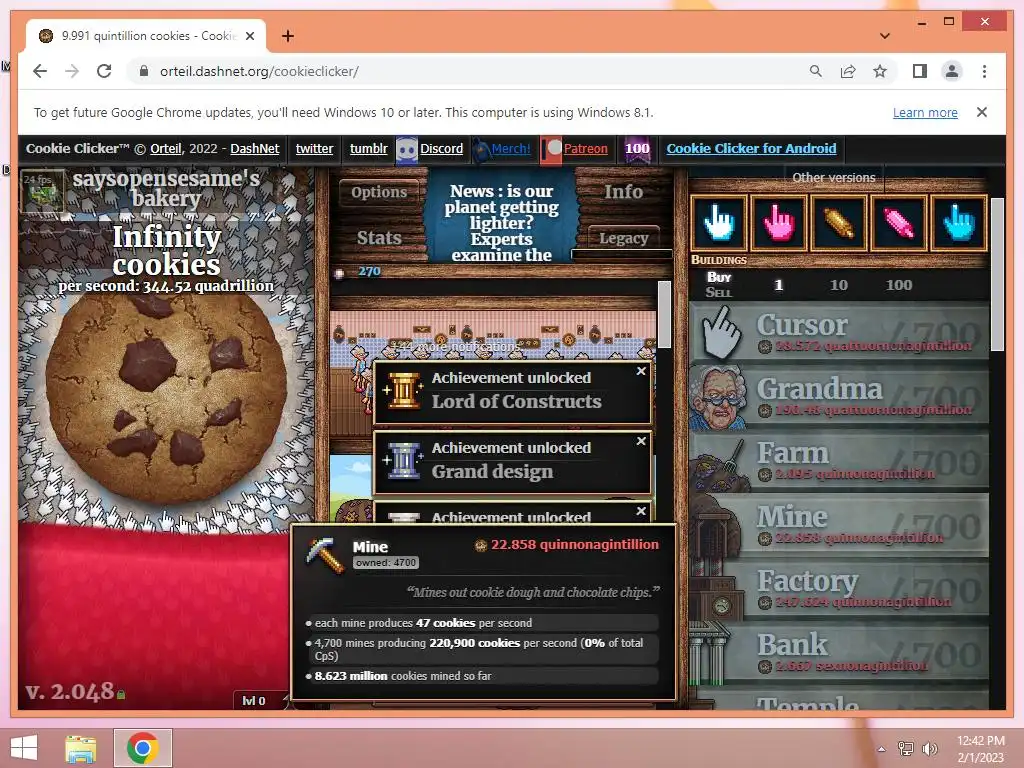This screenshot has height=768, width=1024.
Task: Open the Discord link
Action: point(441,148)
